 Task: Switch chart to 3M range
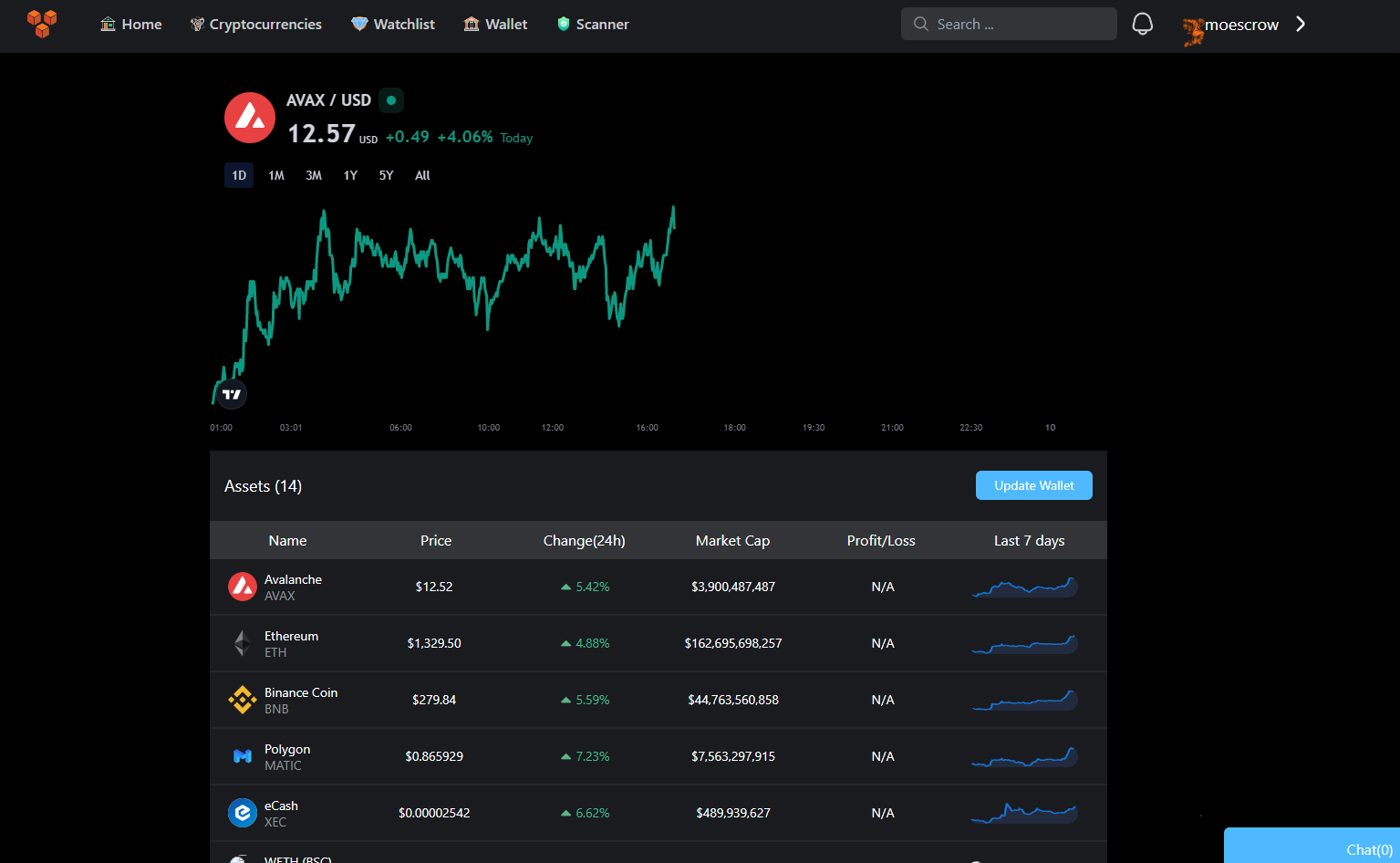314,175
